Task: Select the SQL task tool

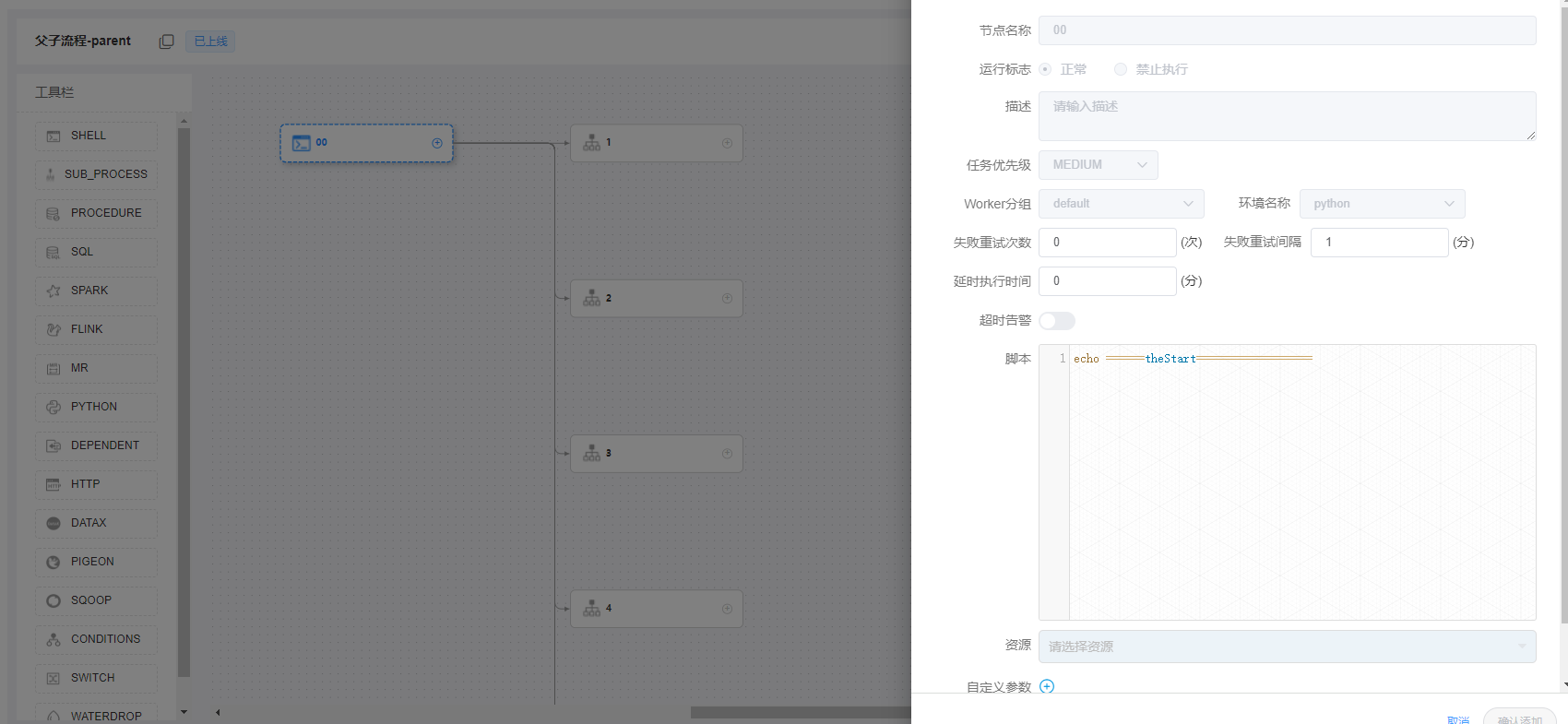Action: 96,252
